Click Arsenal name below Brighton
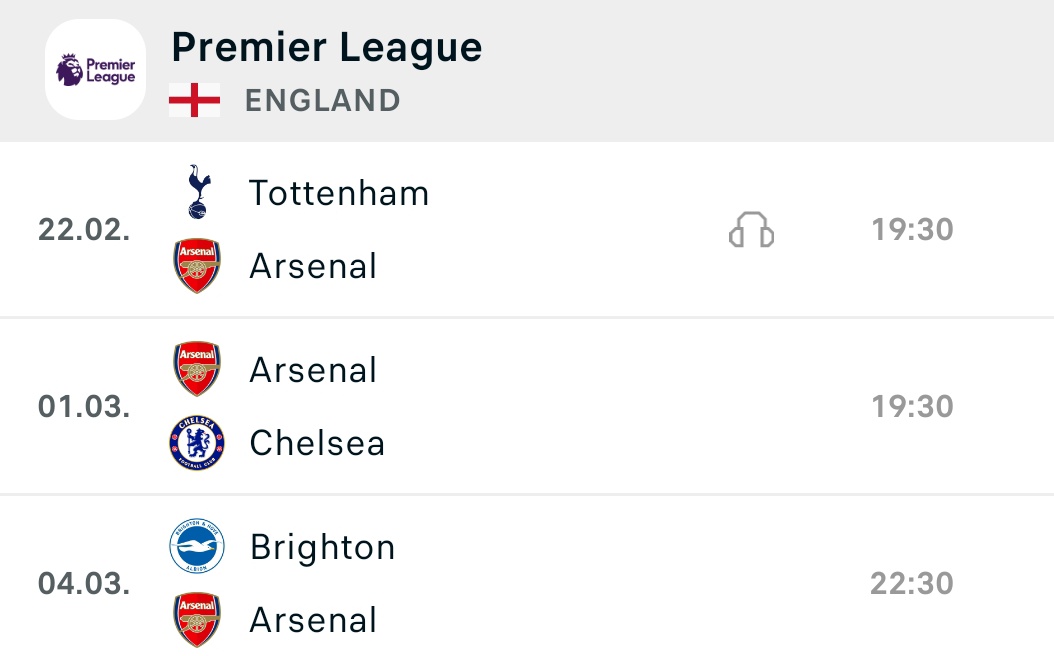Image resolution: width=1054 pixels, height=656 pixels. (313, 620)
